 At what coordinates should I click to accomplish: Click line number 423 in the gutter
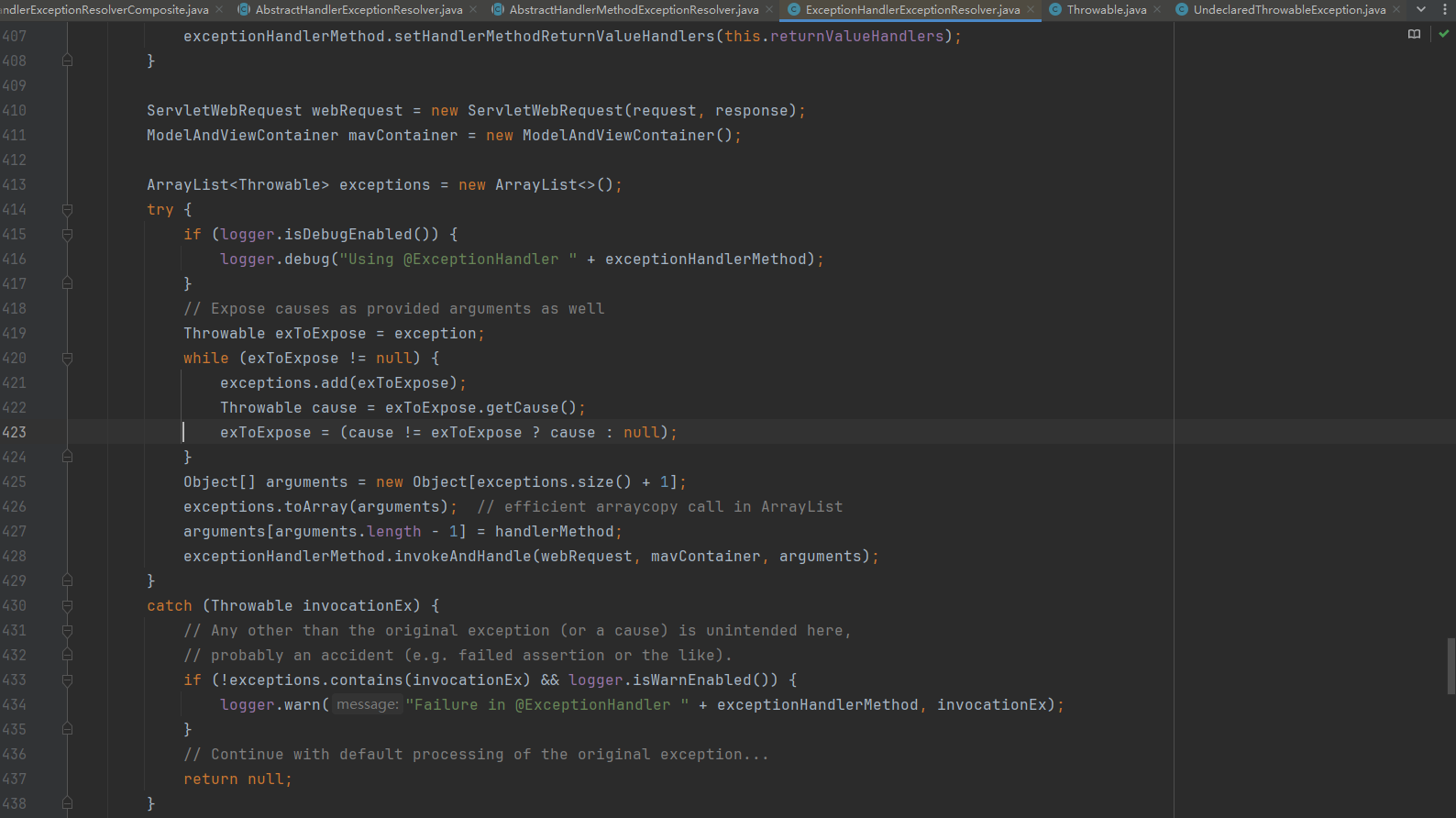pos(15,433)
